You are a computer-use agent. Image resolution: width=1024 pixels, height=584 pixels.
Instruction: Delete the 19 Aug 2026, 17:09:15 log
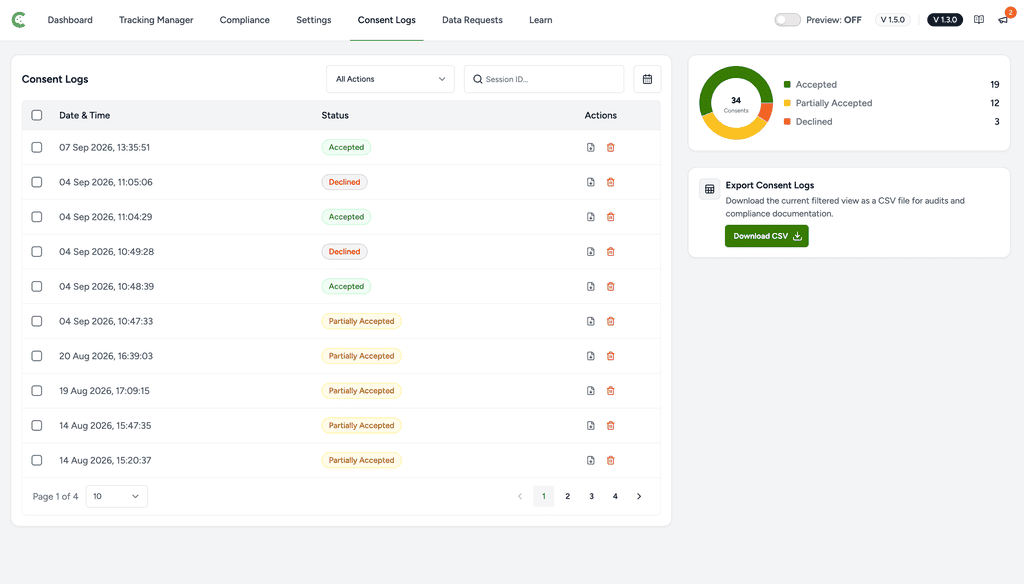pos(611,391)
